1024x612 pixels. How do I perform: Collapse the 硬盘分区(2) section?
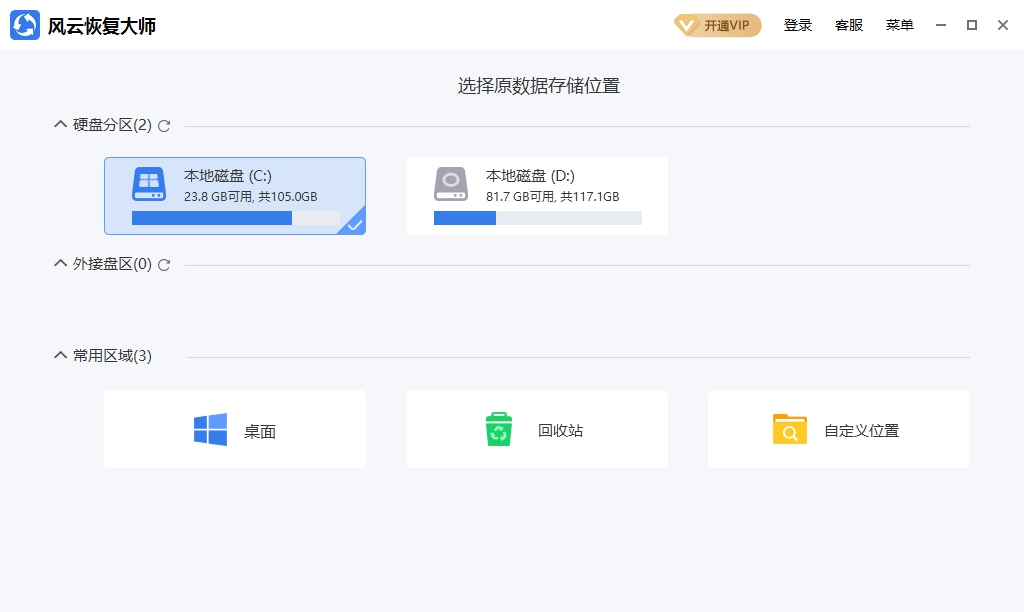click(x=59, y=123)
